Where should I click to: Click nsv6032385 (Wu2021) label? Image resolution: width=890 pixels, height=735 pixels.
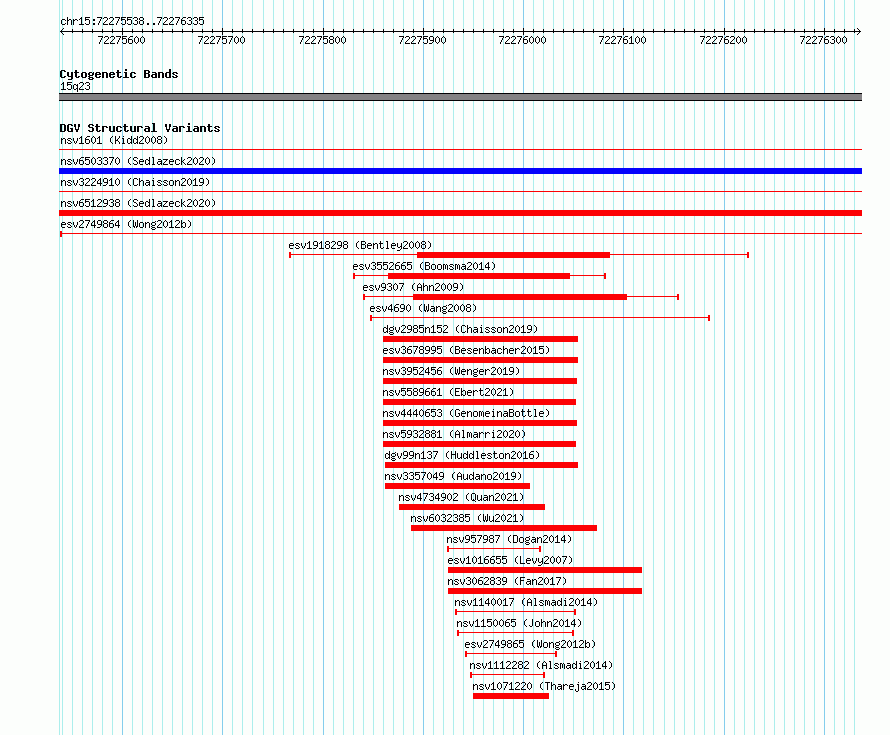click(467, 518)
